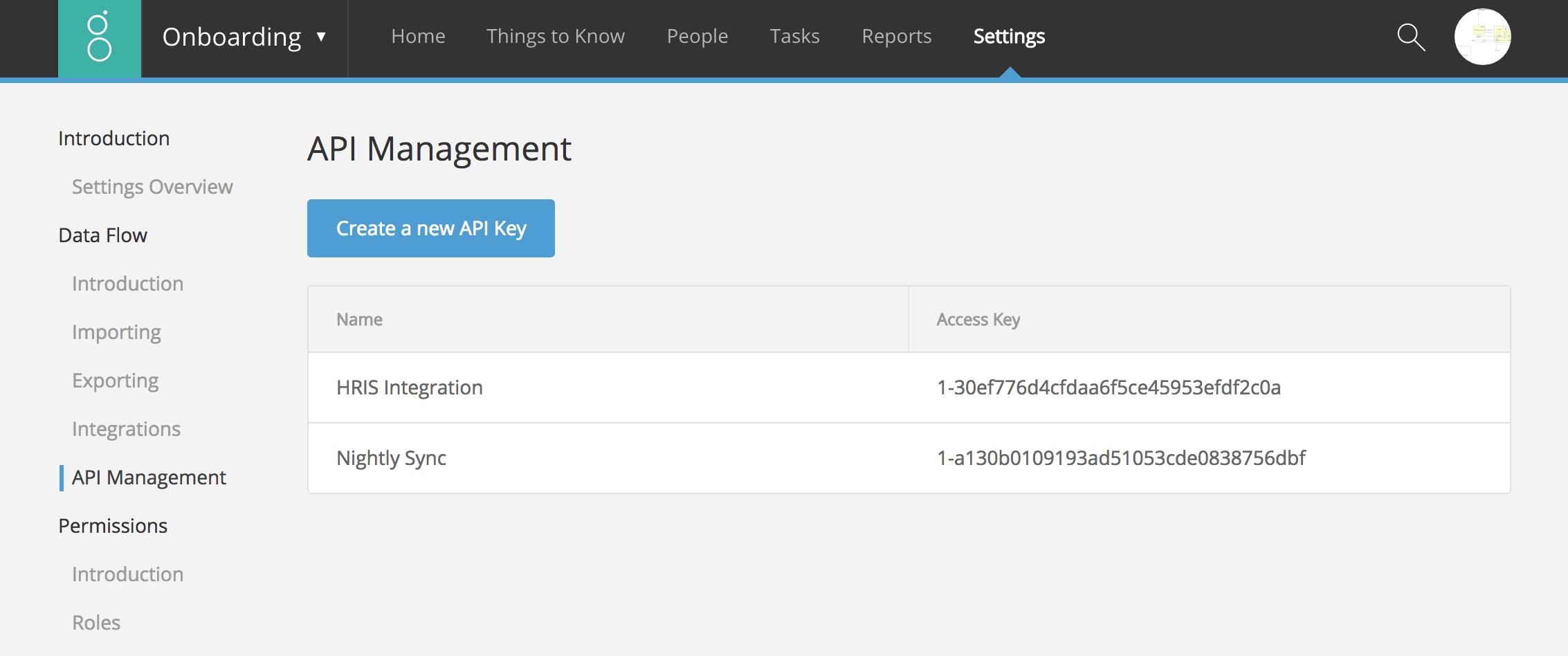Go to Importing in the sidebar
1568x656 pixels.
[x=116, y=332]
